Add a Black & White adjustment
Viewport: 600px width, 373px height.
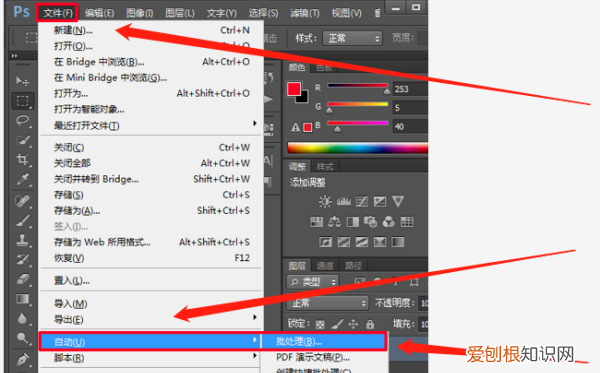352,222
